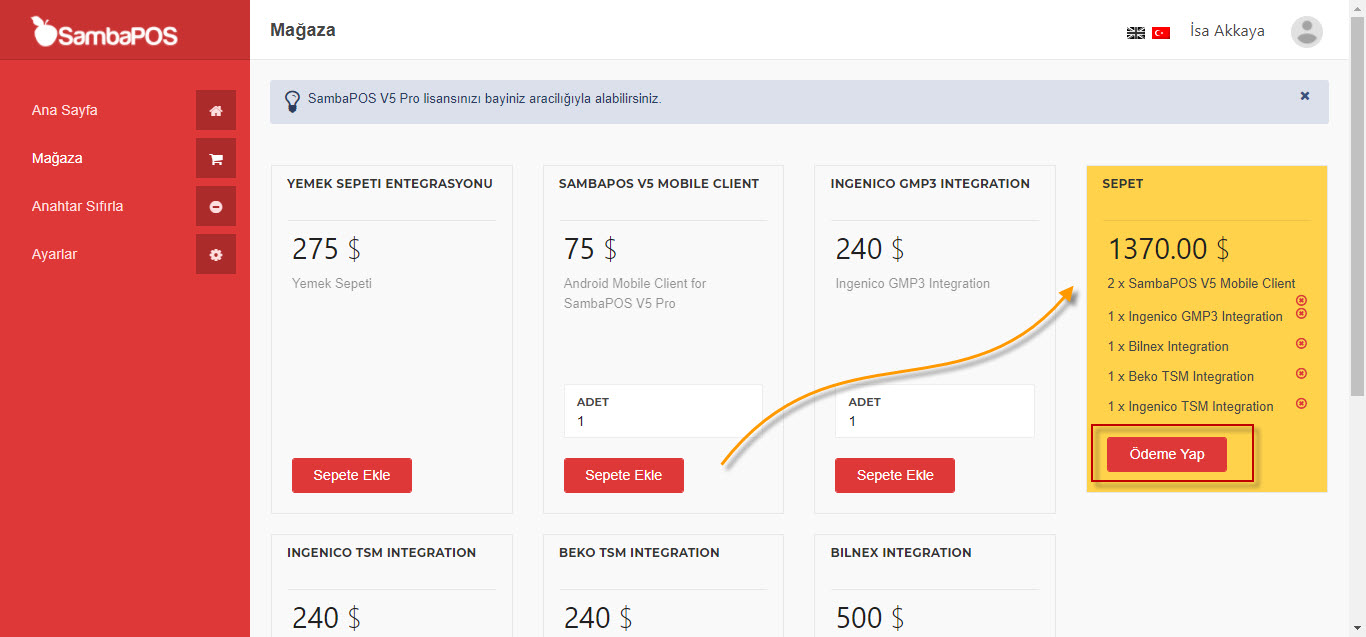The height and width of the screenshot is (637, 1366).
Task: Add SambaPOS V5 Mobile Client to the cart
Action: click(624, 475)
